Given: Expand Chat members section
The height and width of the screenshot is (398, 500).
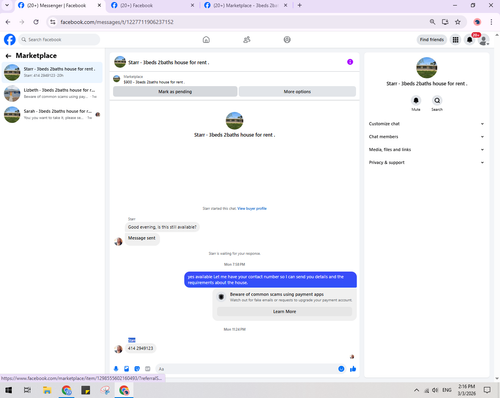Looking at the screenshot, I should (x=426, y=137).
